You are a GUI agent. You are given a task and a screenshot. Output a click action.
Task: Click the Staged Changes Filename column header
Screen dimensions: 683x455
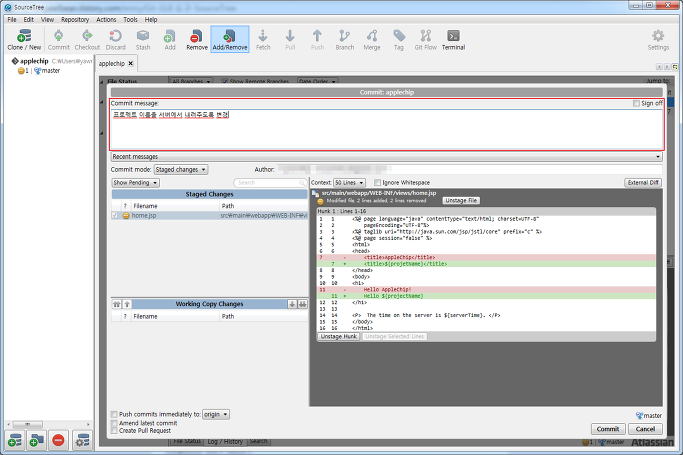[x=175, y=206]
